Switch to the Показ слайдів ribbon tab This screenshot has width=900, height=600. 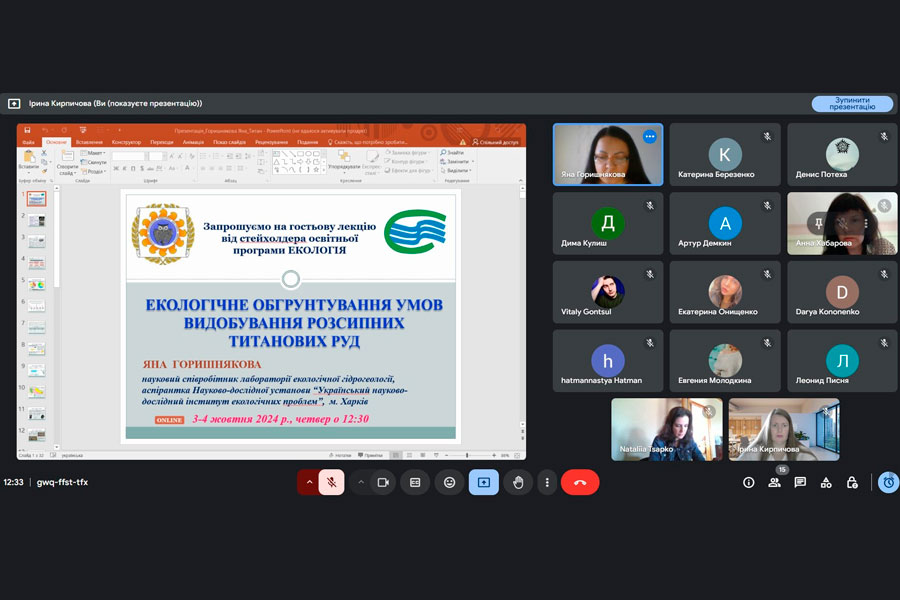(x=230, y=142)
